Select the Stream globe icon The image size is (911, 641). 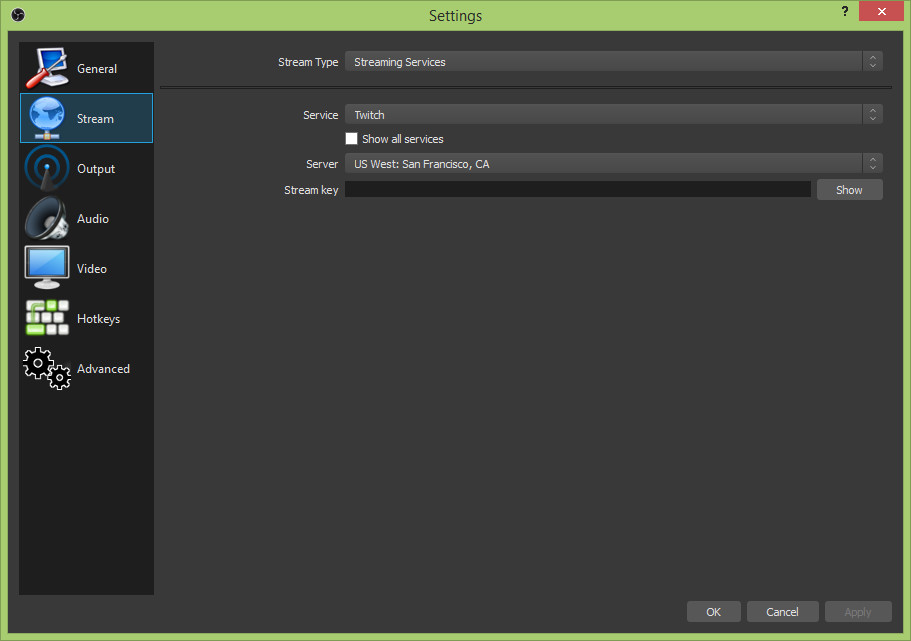47,118
